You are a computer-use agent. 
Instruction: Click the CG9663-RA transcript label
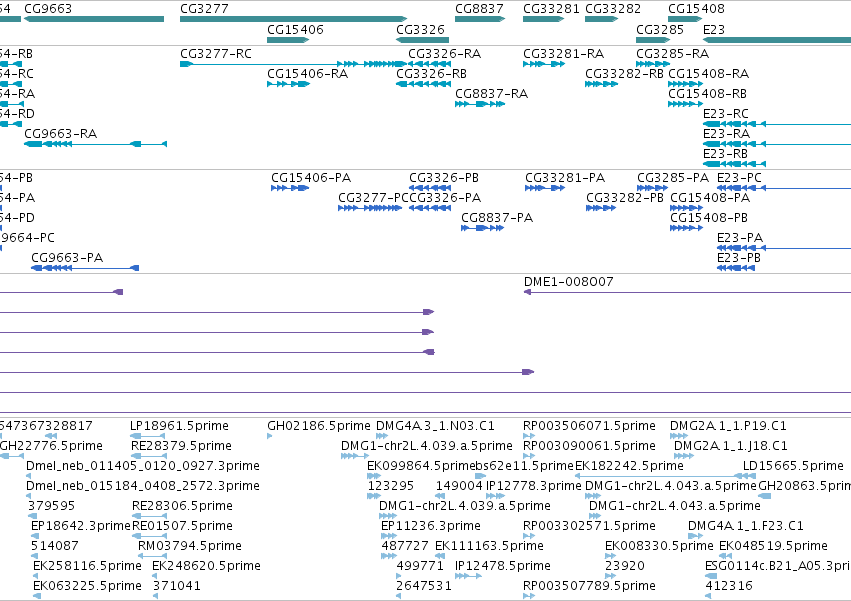point(61,134)
